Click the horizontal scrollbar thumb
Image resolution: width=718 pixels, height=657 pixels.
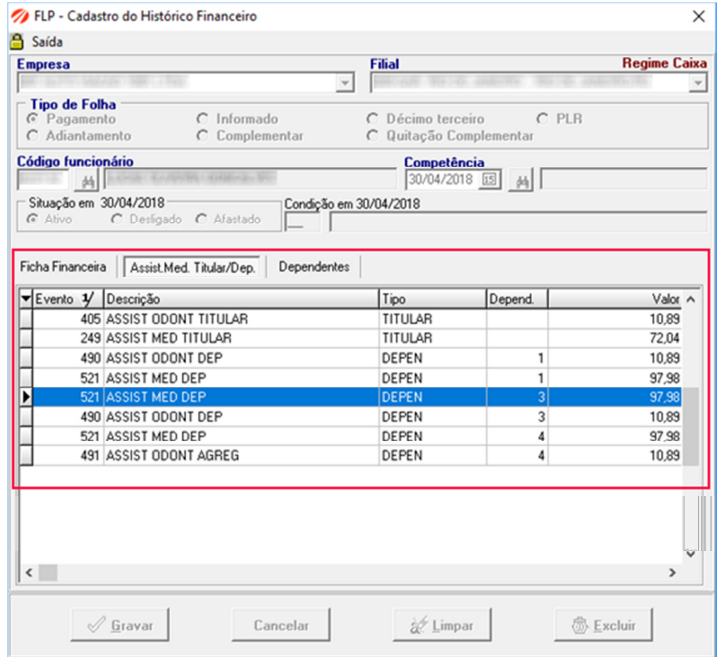pyautogui.click(x=48, y=572)
